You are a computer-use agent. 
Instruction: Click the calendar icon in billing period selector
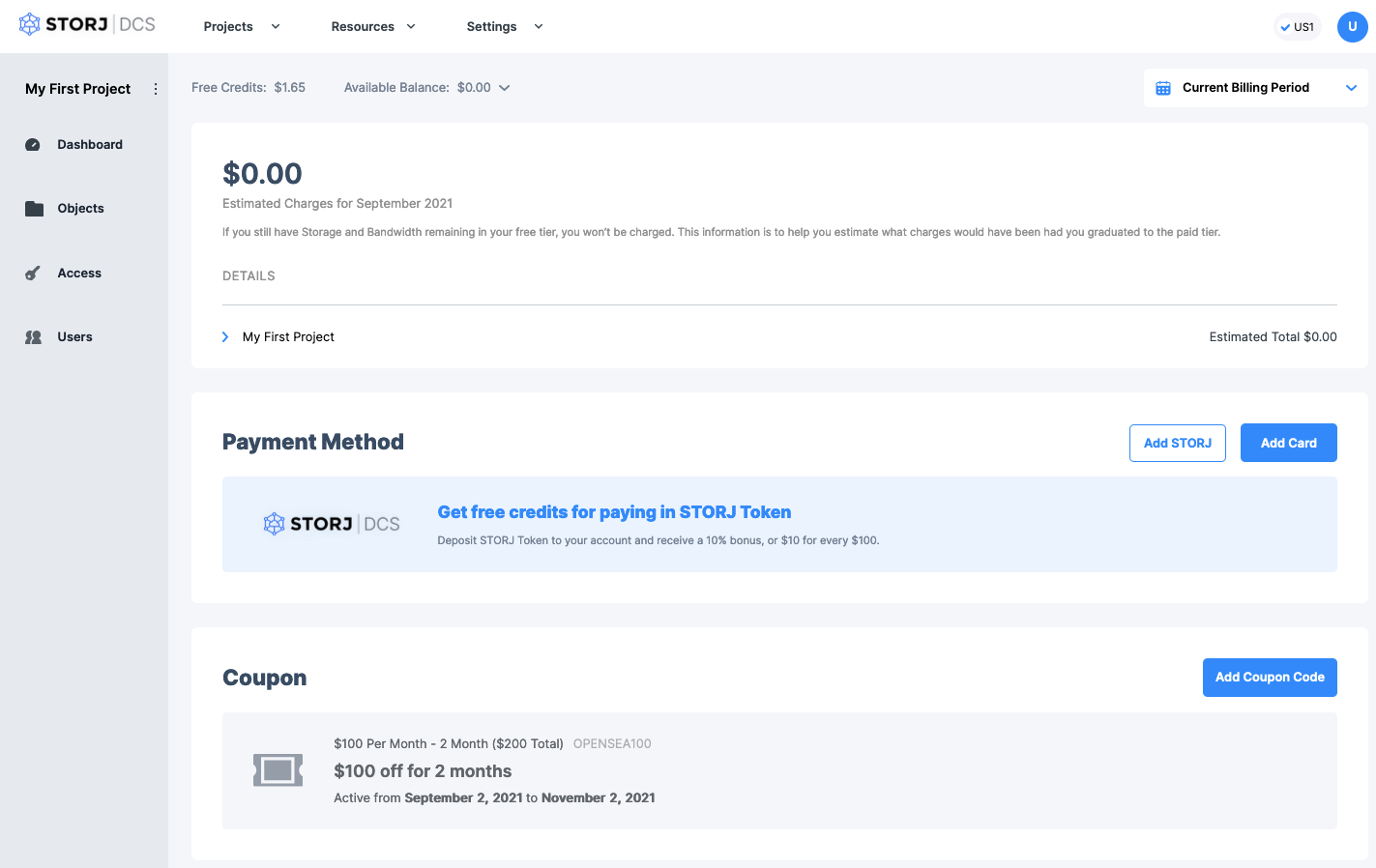1163,88
